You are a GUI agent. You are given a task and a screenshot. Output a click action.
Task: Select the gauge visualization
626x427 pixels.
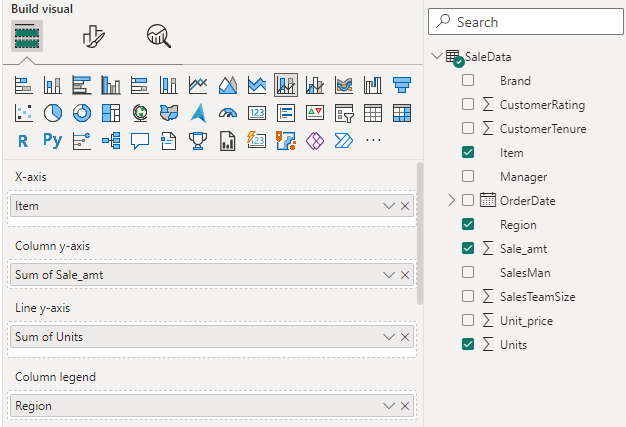pos(228,113)
